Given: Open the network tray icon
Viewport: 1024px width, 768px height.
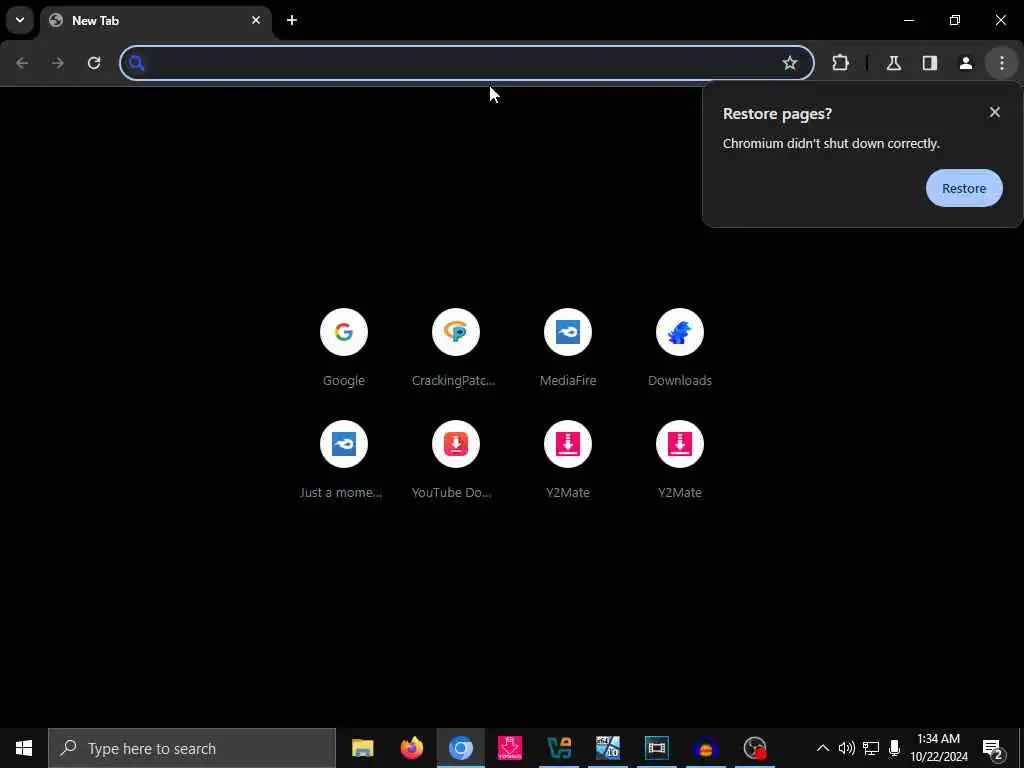Looking at the screenshot, I should [x=871, y=748].
